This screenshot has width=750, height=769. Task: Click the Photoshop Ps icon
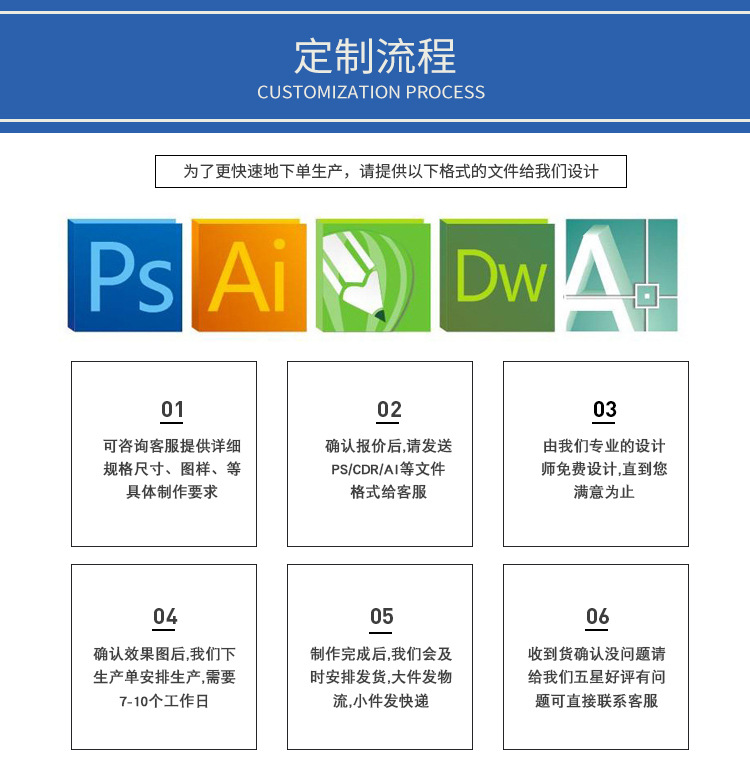(124, 276)
